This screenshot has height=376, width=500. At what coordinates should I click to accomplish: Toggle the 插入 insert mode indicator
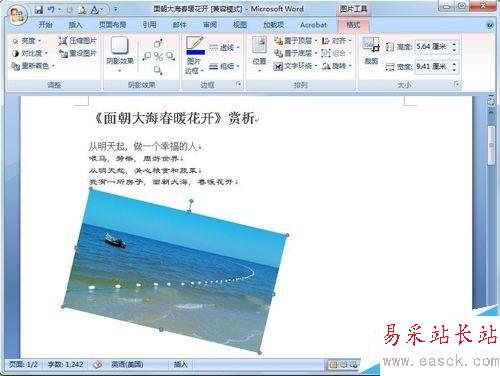180,364
